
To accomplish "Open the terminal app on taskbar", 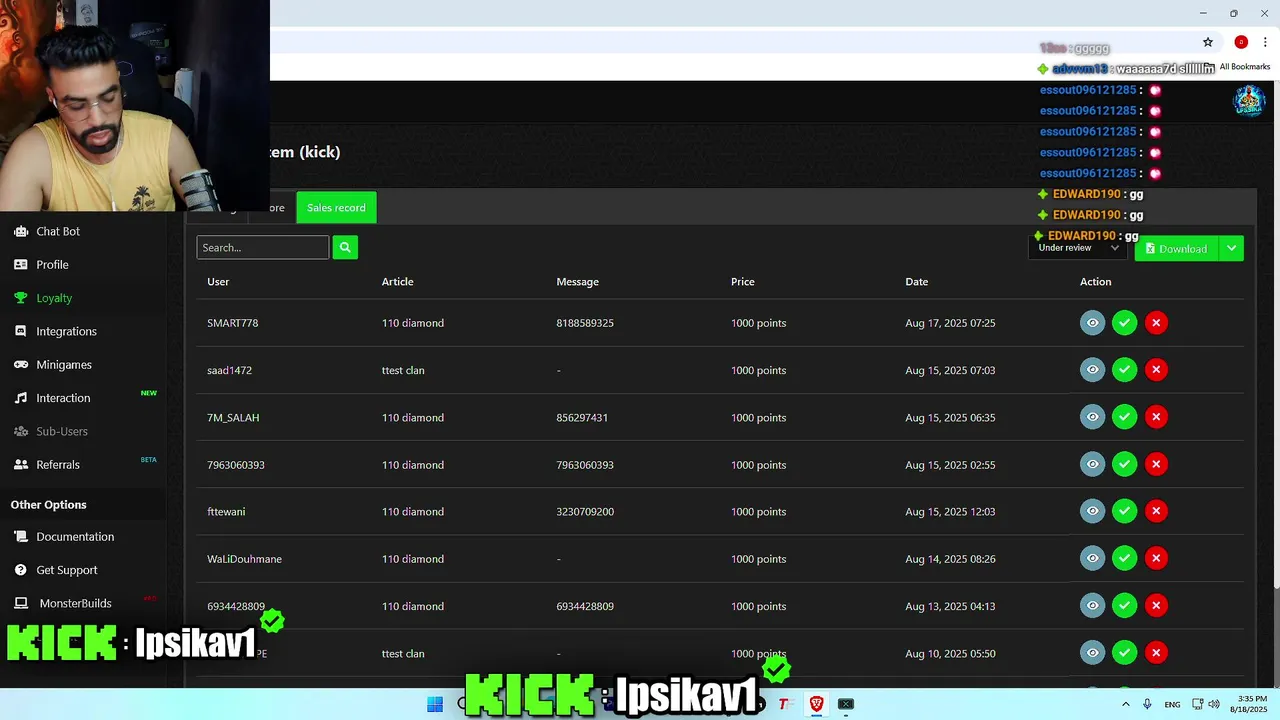I will [x=846, y=704].
